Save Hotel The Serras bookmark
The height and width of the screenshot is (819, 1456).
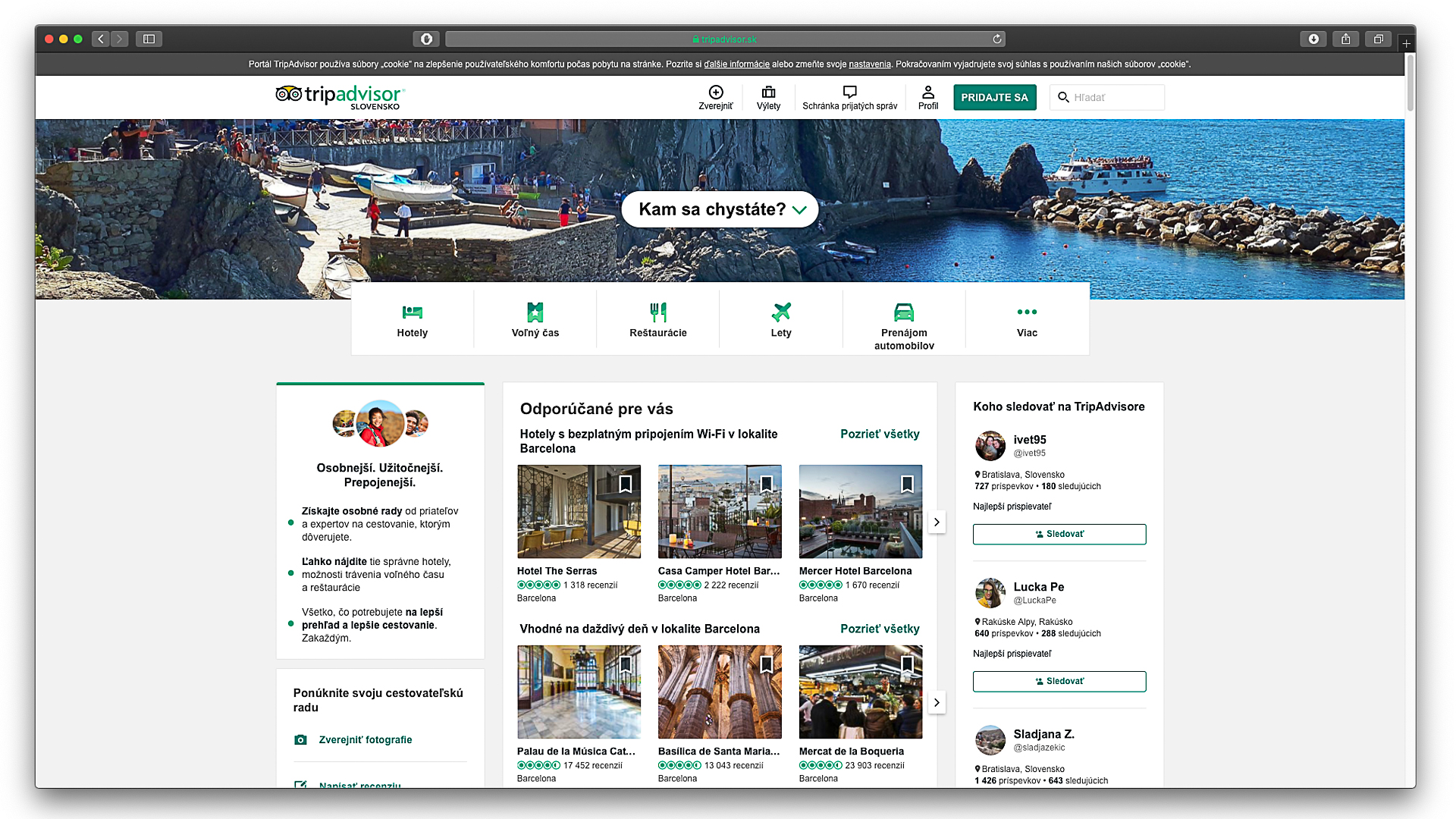(626, 484)
